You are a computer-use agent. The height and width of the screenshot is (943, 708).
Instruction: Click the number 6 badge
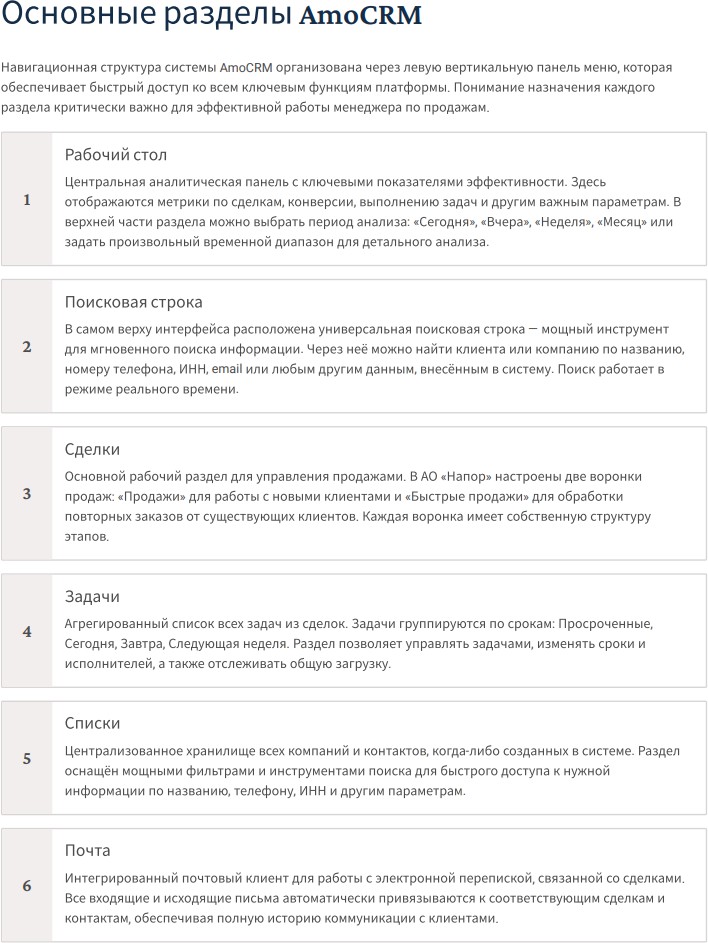[27, 885]
